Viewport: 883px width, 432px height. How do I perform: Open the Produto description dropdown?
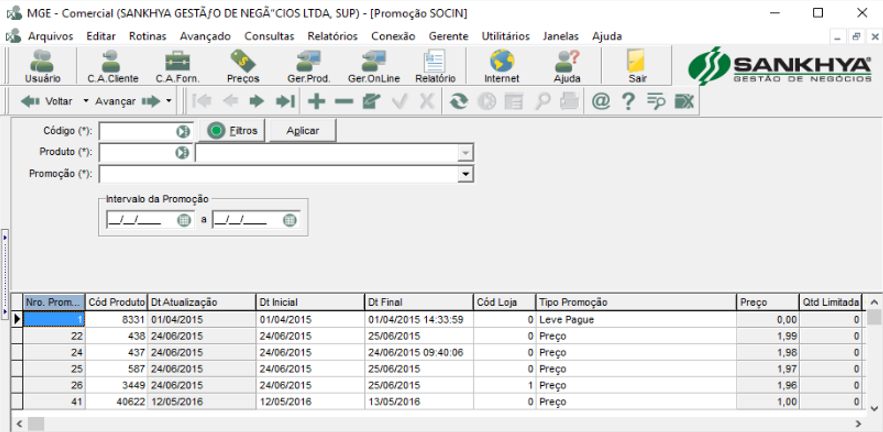coord(466,153)
